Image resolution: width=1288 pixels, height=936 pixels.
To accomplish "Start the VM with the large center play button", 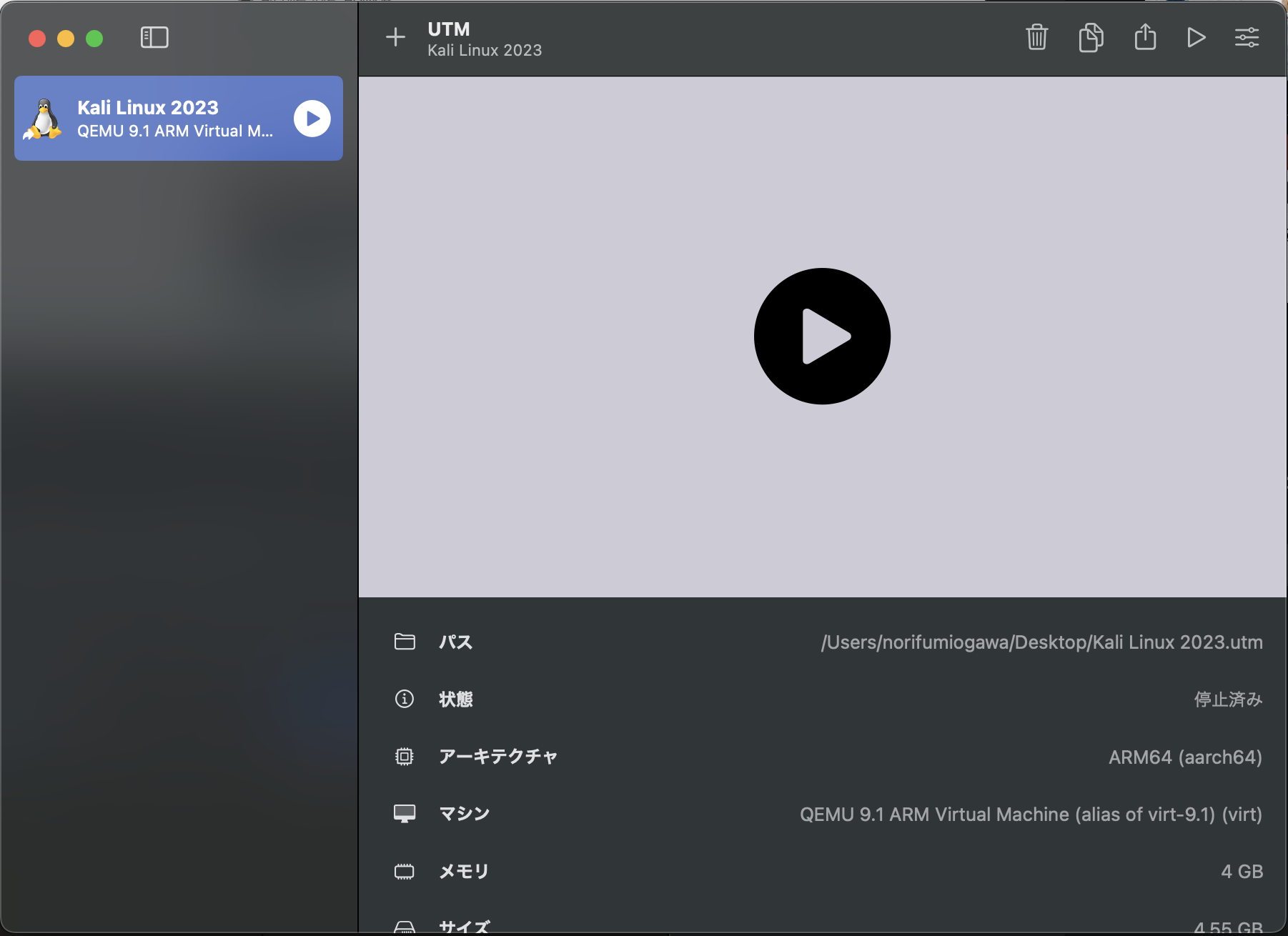I will (822, 336).
